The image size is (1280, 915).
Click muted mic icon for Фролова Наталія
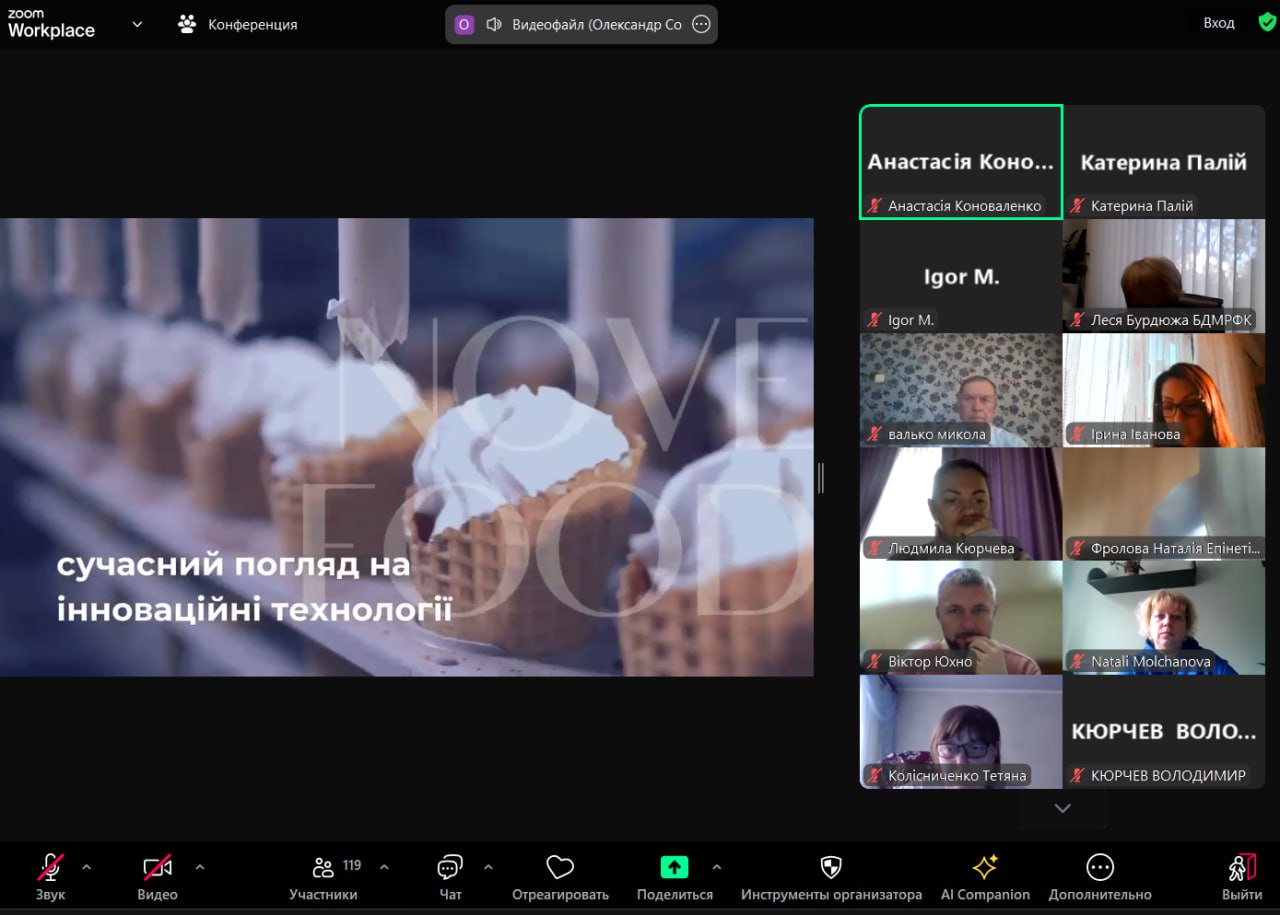pos(1078,548)
